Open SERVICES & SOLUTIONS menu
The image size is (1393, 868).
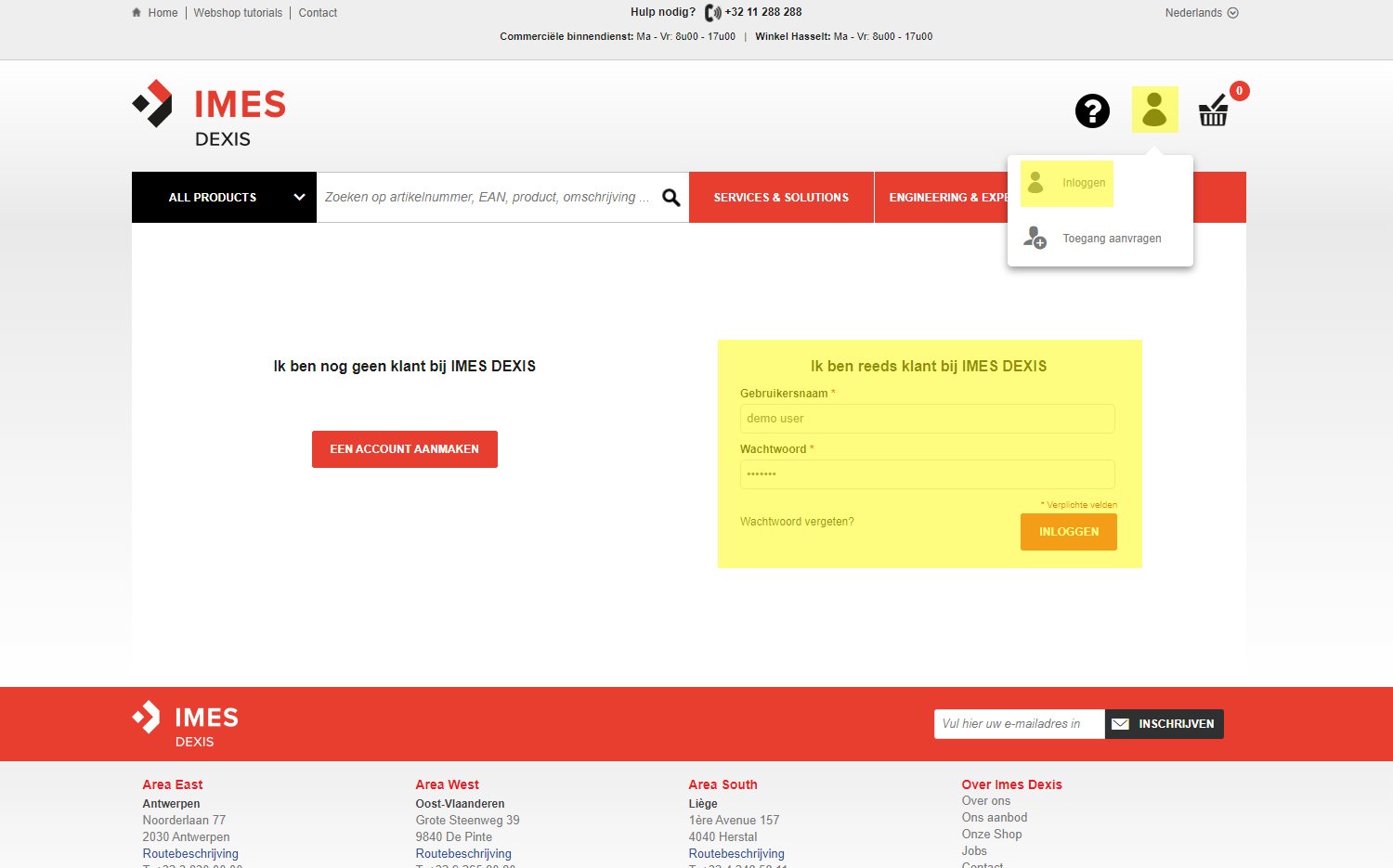coord(781,197)
